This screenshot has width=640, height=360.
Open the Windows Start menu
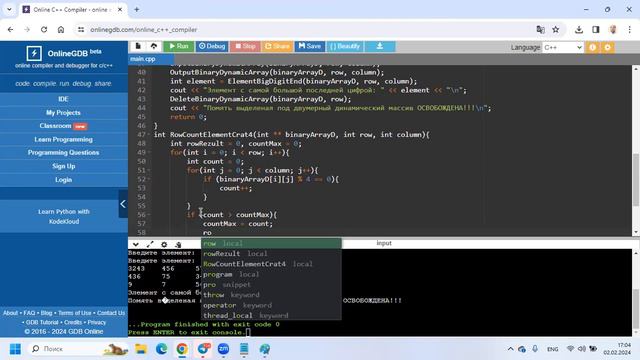pyautogui.click(x=15, y=349)
